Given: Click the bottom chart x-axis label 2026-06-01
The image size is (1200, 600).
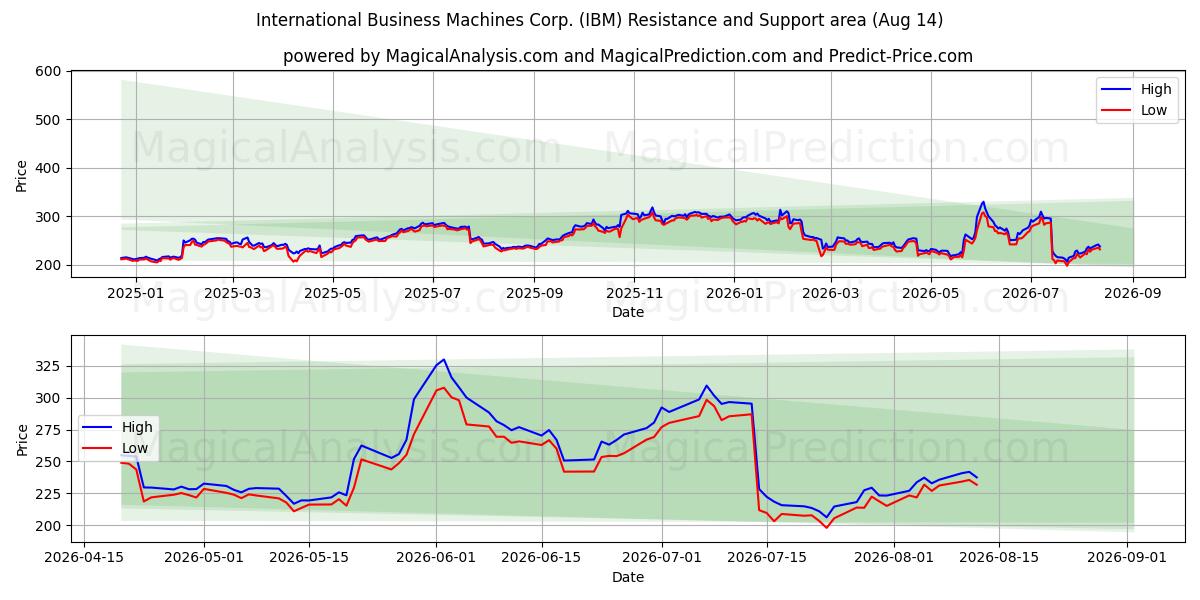Looking at the screenshot, I should (437, 558).
